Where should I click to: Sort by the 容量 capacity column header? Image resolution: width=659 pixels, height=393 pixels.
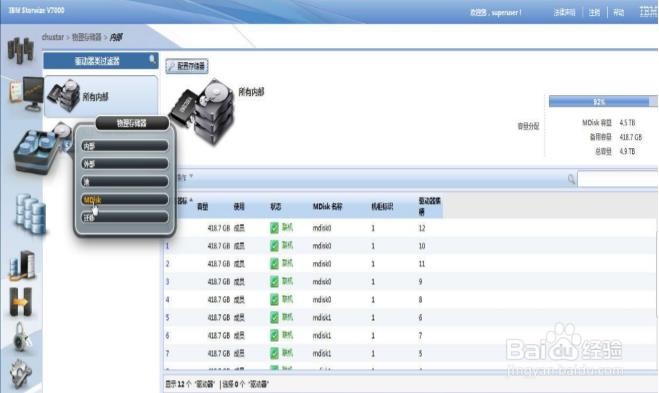tap(203, 206)
